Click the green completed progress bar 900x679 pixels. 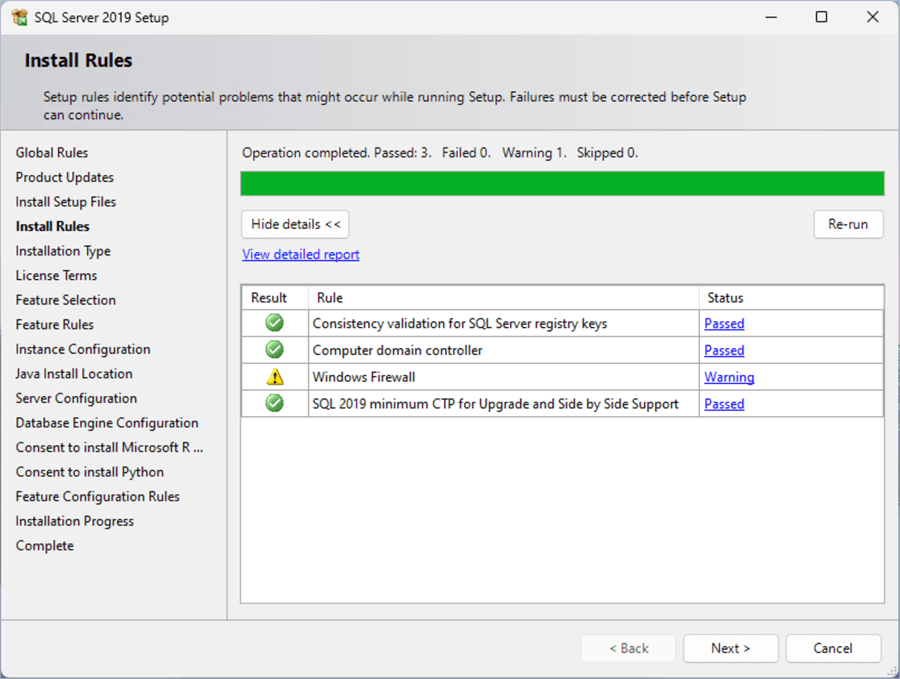(562, 184)
